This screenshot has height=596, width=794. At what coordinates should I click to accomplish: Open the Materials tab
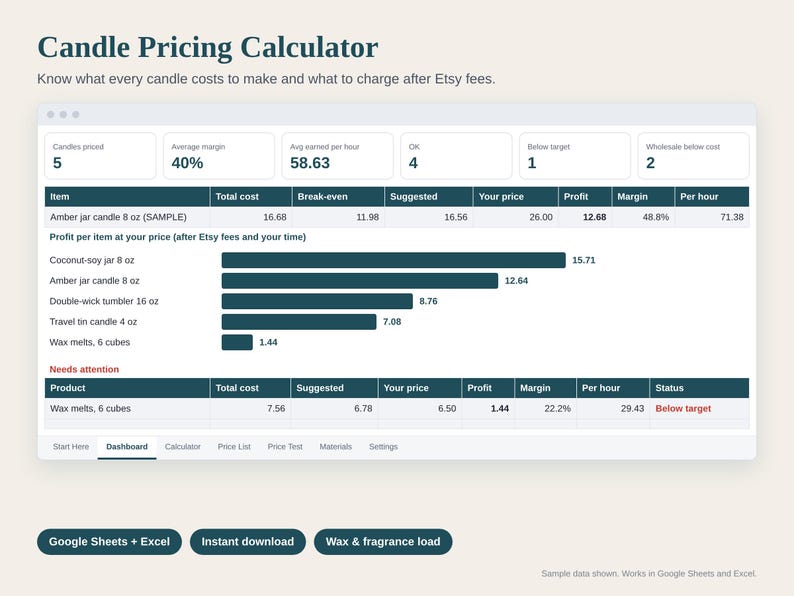335,447
